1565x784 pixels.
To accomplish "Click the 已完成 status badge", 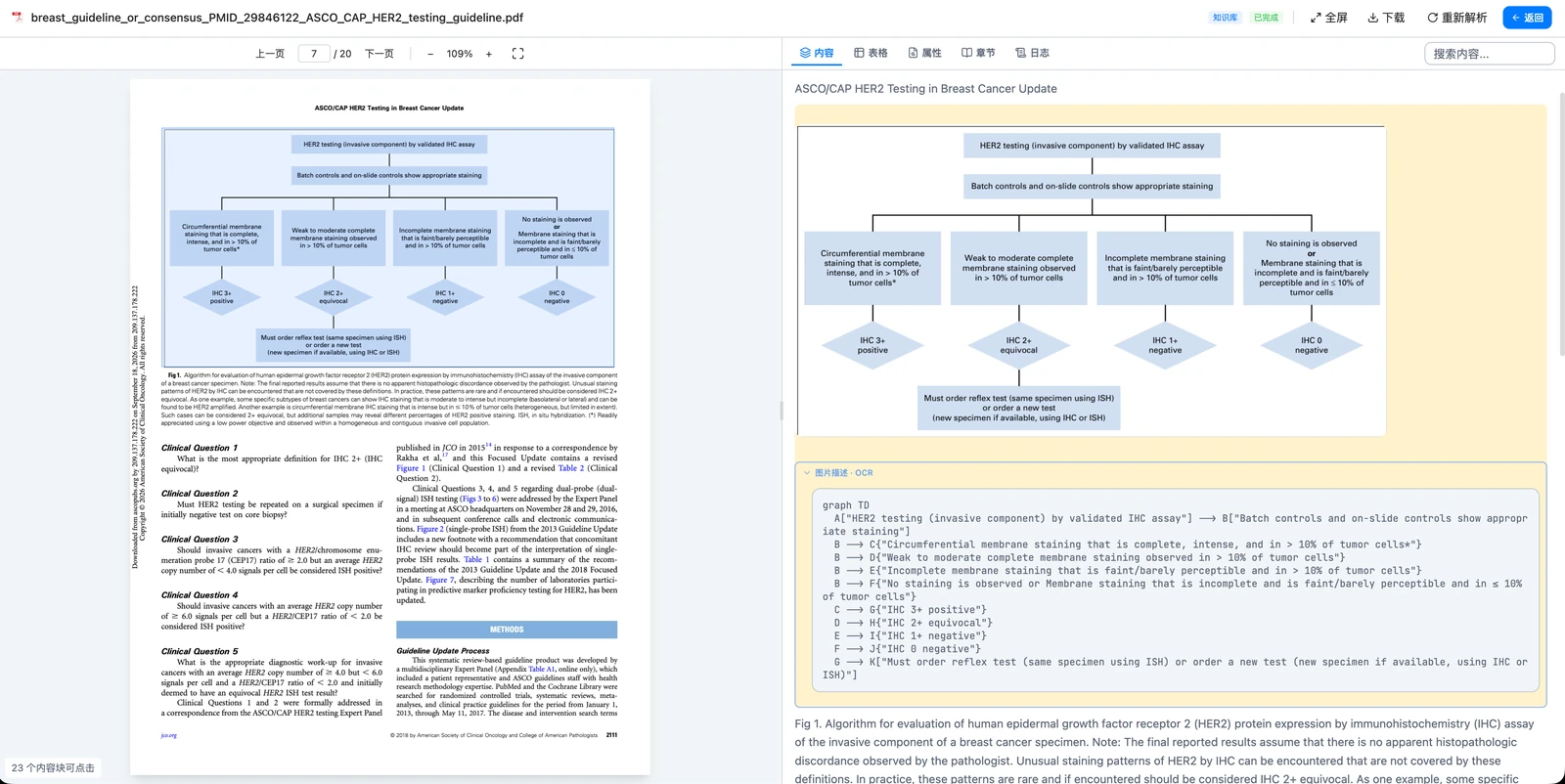I will (x=1266, y=18).
